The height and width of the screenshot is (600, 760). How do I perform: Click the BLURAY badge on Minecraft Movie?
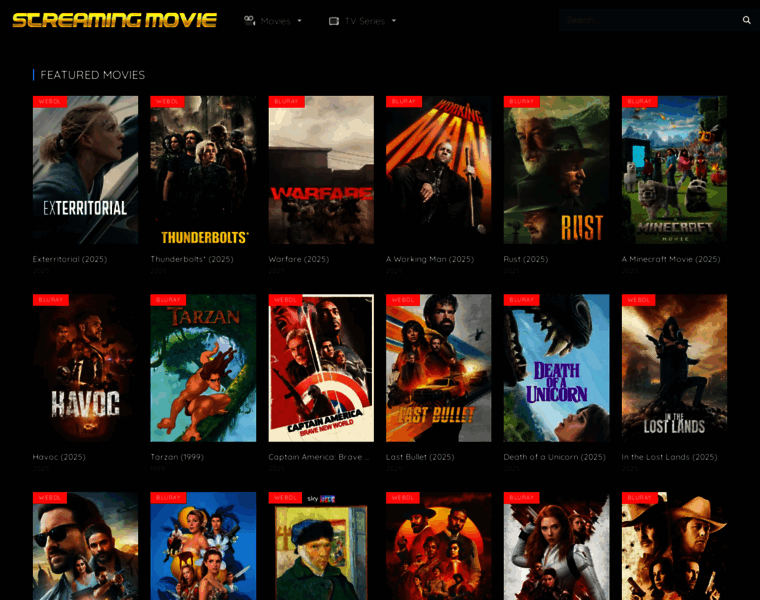640,101
